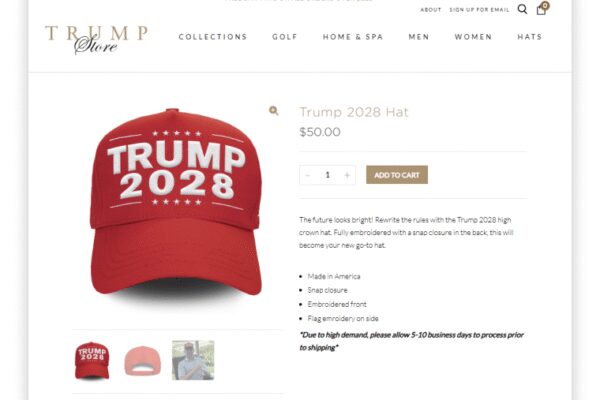This screenshot has width=600, height=400.
Task: Decrease quantity with the minus button
Action: click(x=308, y=175)
